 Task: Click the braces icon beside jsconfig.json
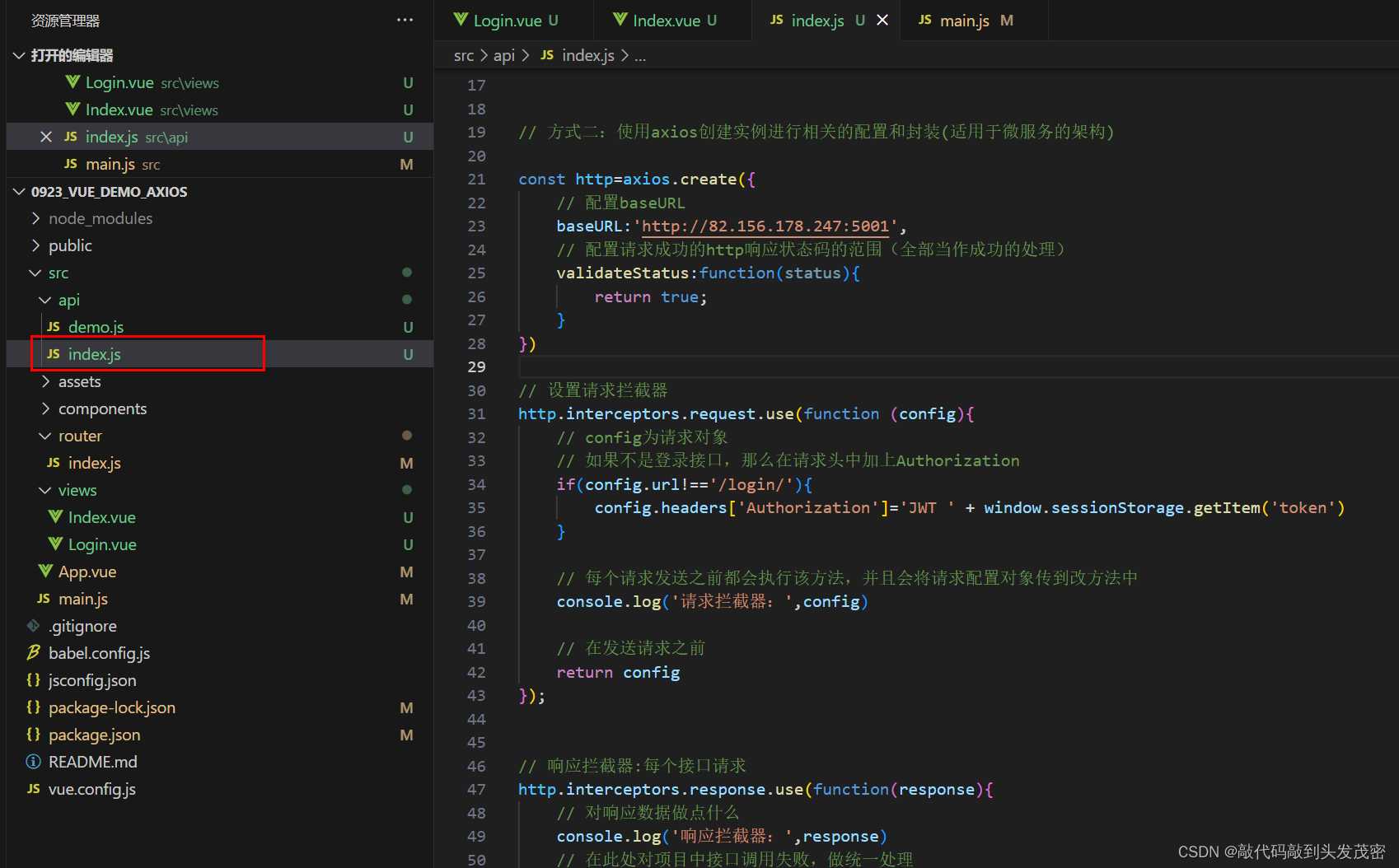point(33,680)
